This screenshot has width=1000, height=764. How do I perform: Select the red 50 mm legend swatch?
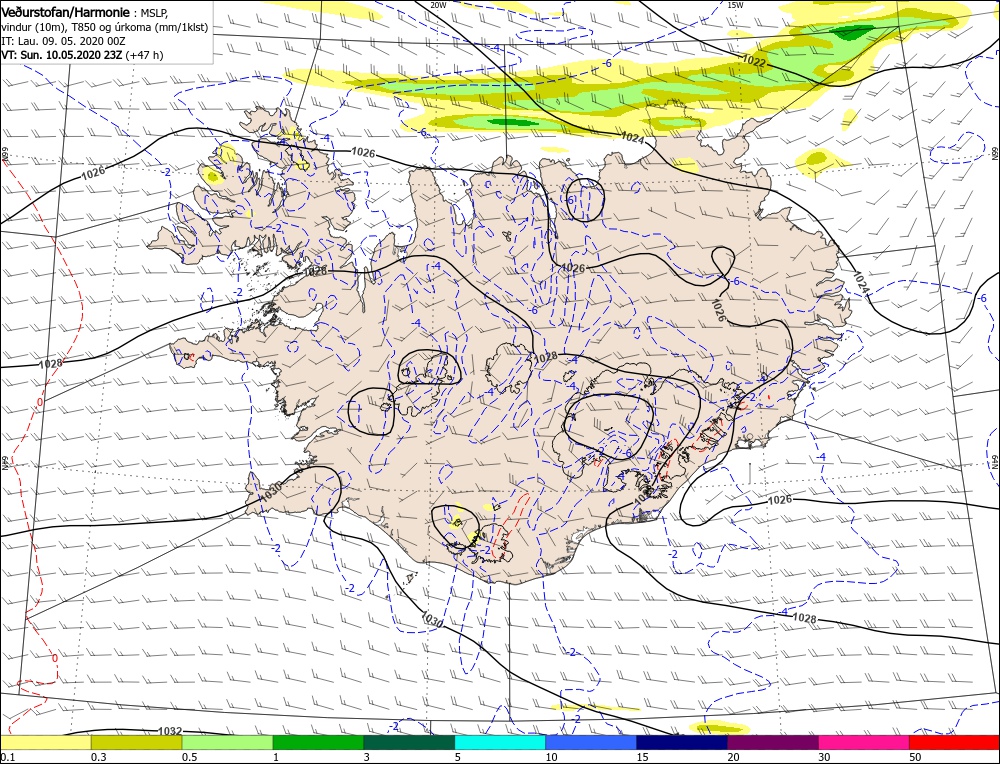tap(955, 742)
